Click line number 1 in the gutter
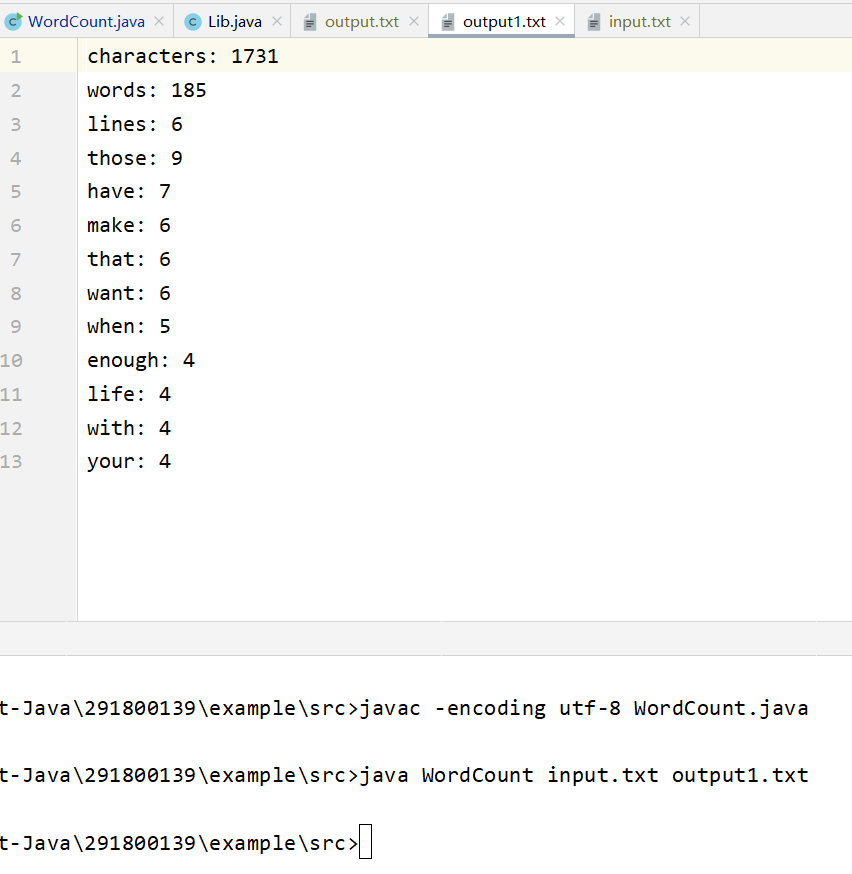The width and height of the screenshot is (852, 874). pos(15,57)
